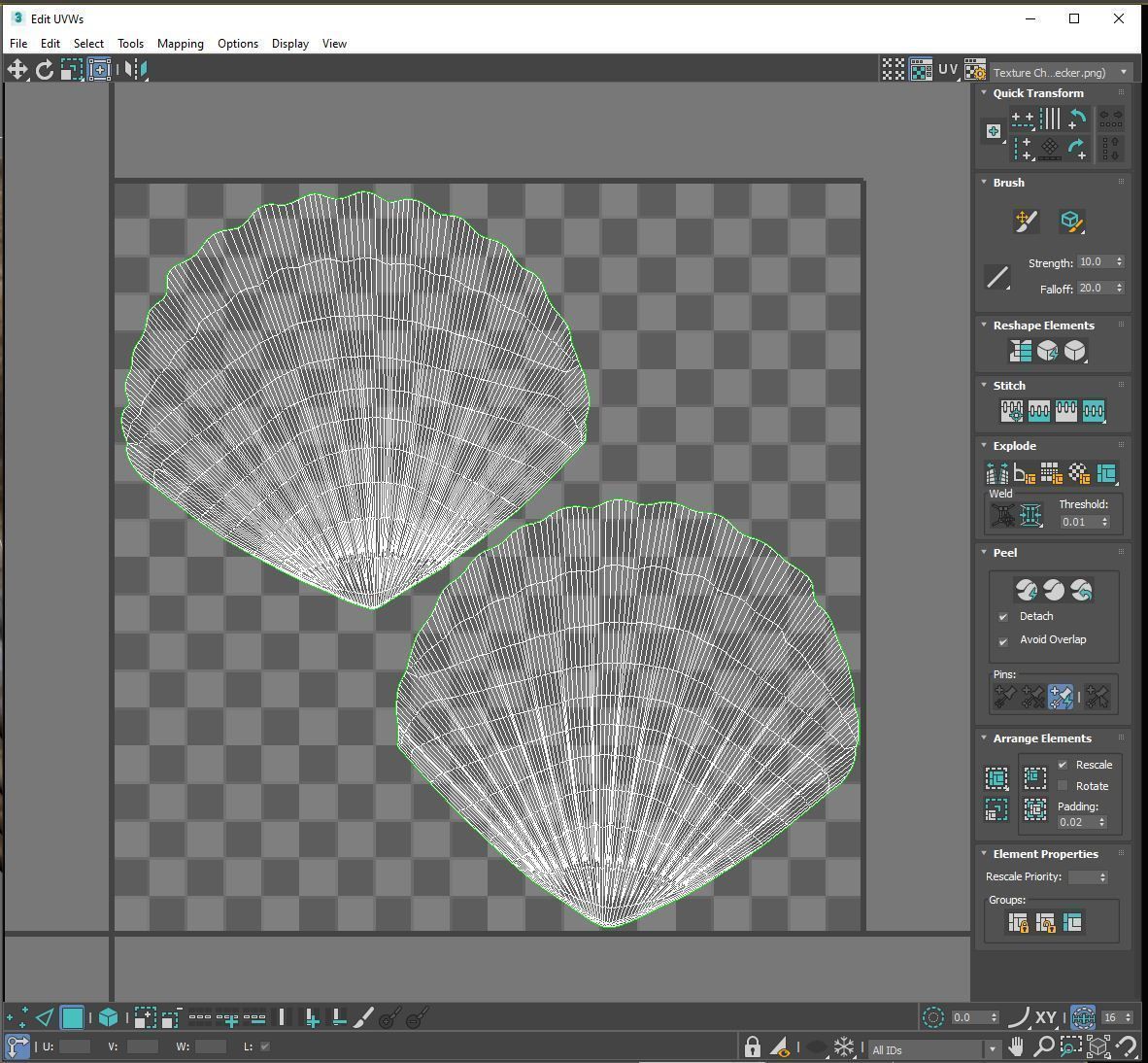
Task: Select the Scale tool in top toolbar
Action: coord(72,70)
